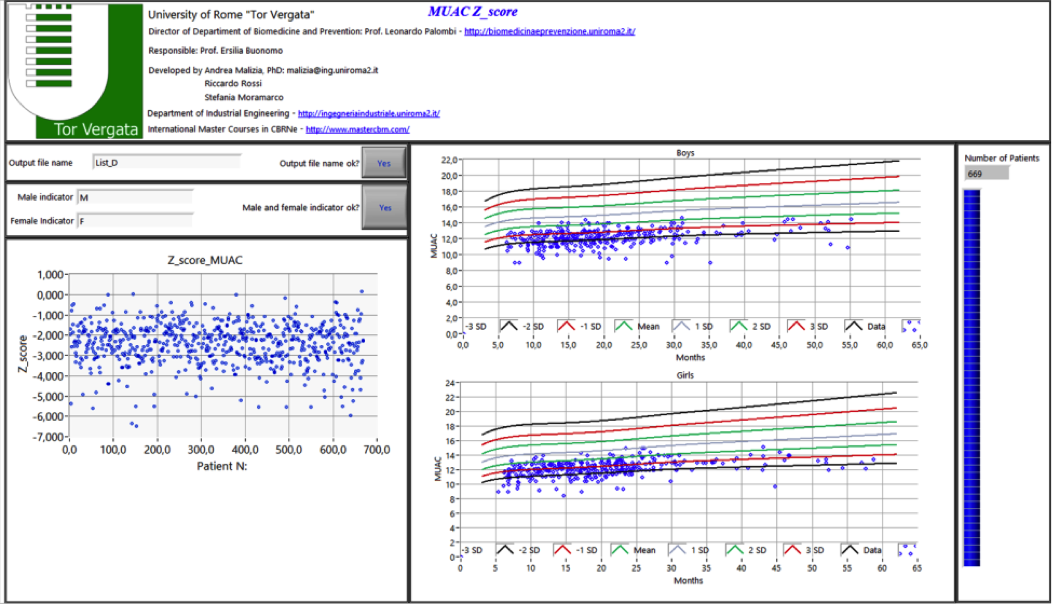Click the 2 SD red line icon in Girls legend

pyautogui.click(x=795, y=550)
